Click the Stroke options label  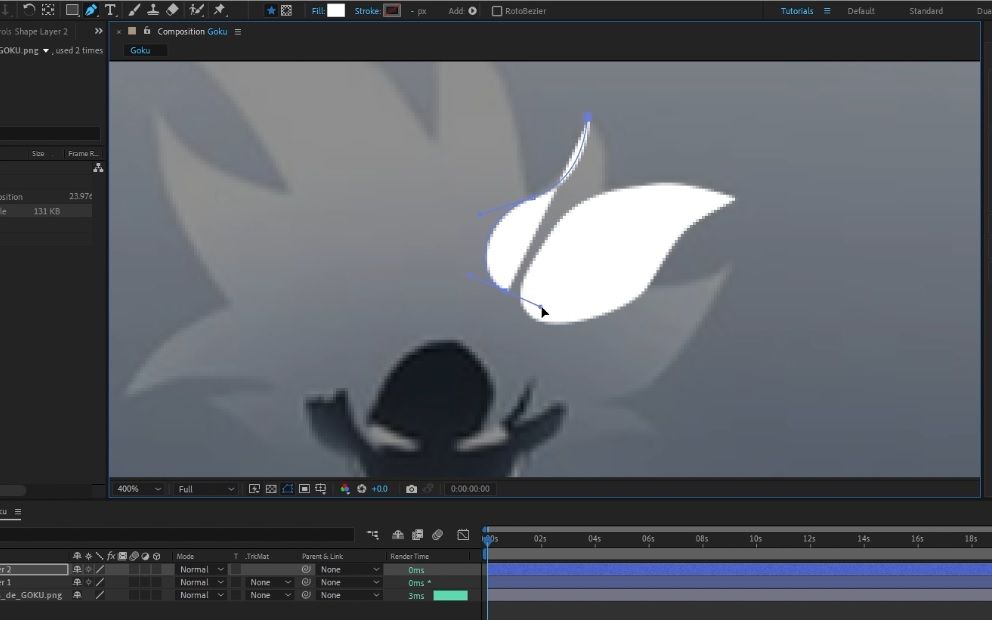coord(368,11)
